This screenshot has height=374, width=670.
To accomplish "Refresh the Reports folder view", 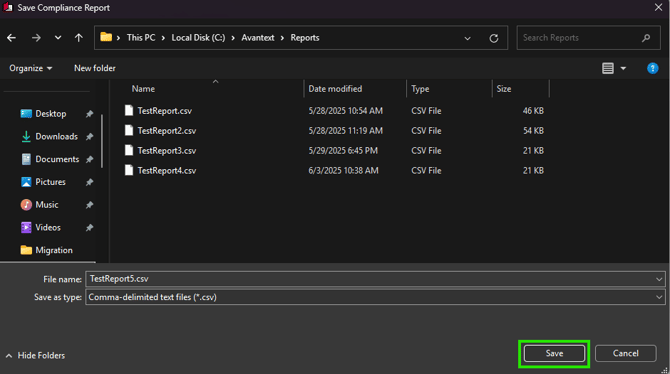I will tap(494, 38).
